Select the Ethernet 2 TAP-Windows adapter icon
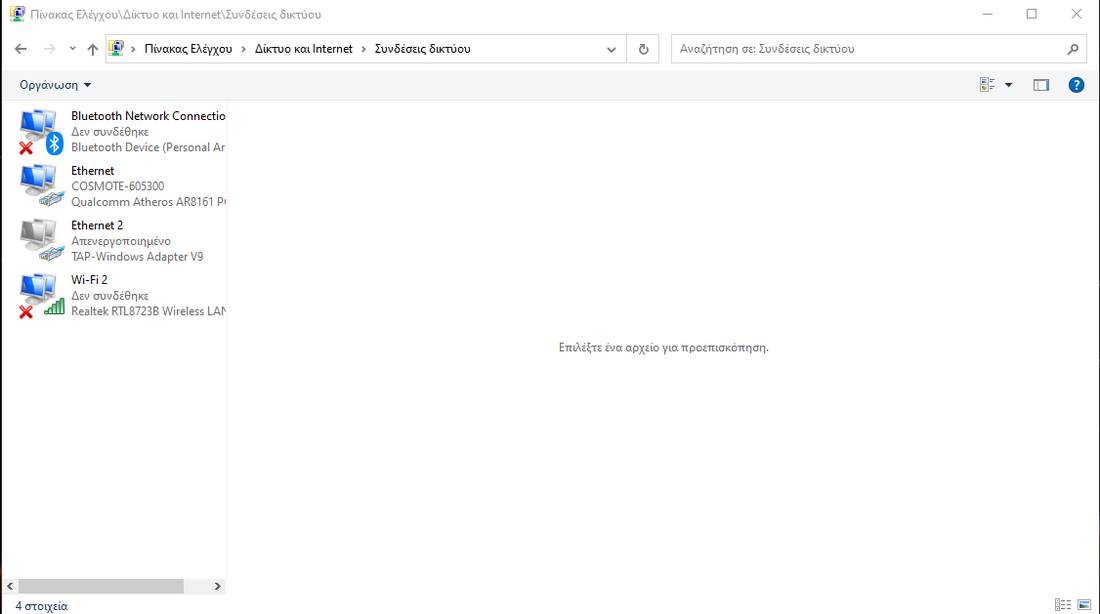 coord(40,241)
